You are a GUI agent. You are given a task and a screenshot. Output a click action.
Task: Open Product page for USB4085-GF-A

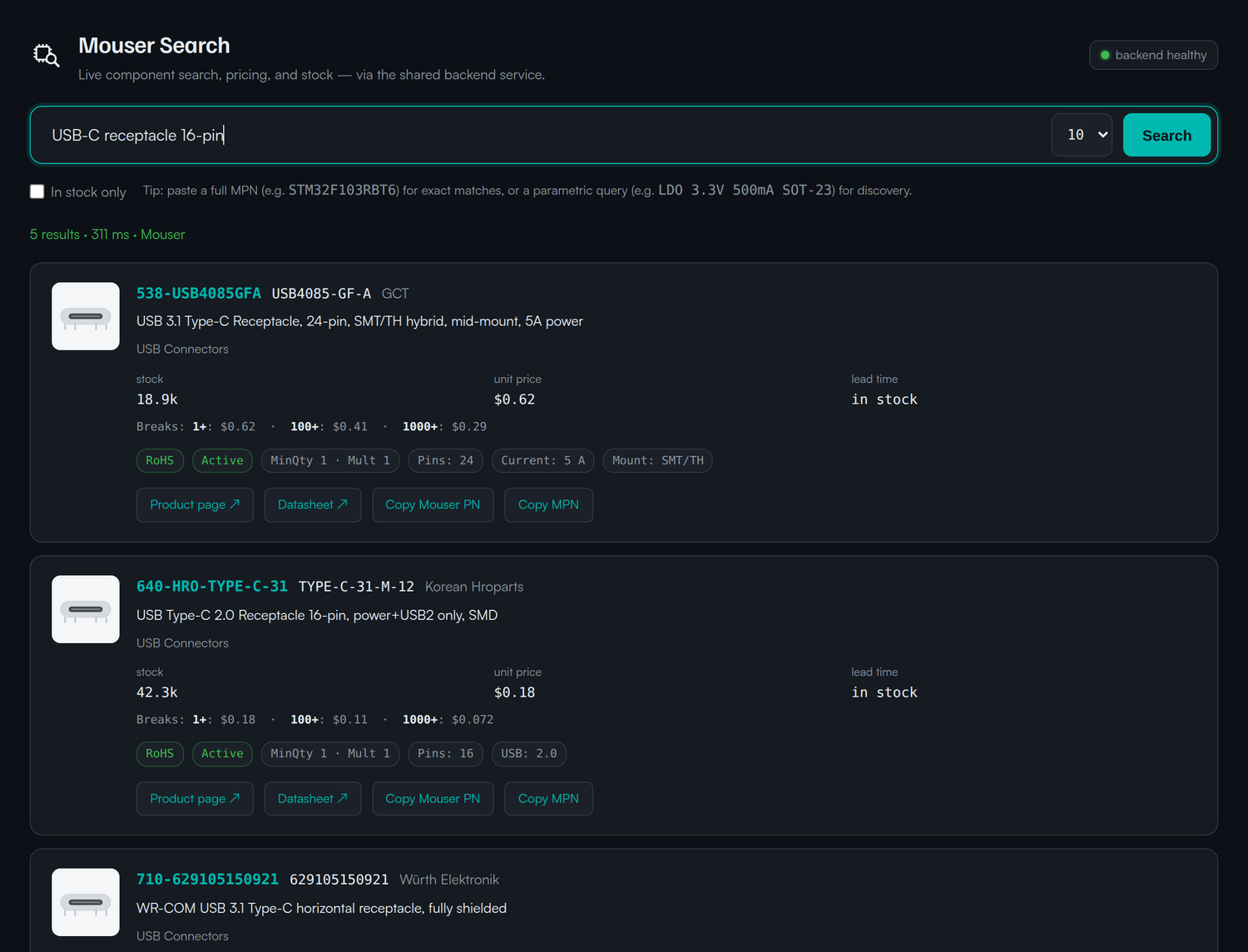point(195,505)
